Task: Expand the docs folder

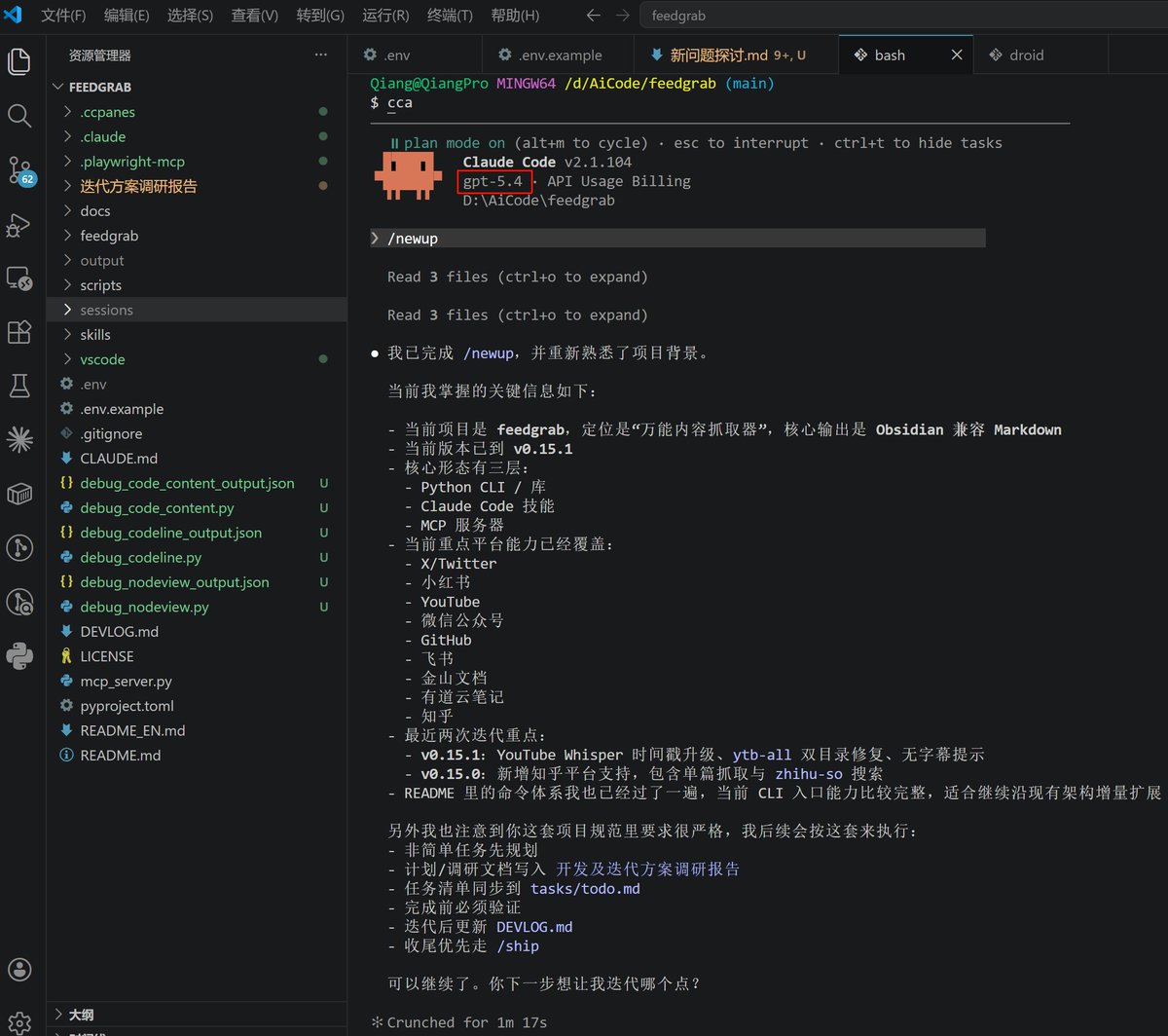Action: tap(94, 210)
